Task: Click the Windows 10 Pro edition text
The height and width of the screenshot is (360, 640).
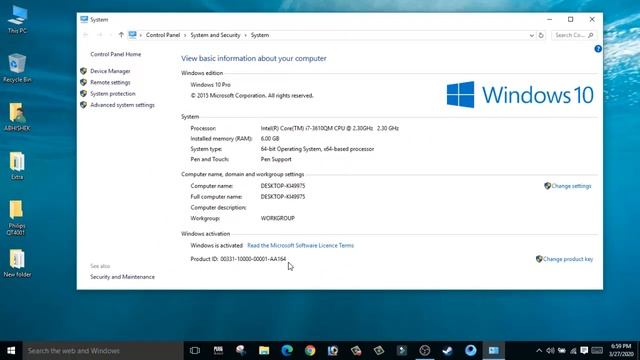Action: [x=211, y=85]
